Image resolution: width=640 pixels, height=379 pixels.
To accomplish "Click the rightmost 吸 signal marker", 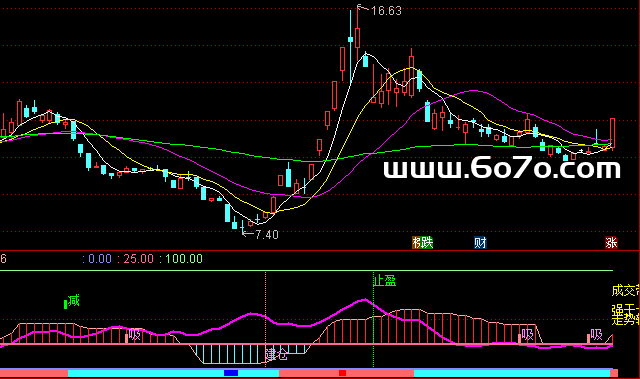I will pyautogui.click(x=596, y=335).
